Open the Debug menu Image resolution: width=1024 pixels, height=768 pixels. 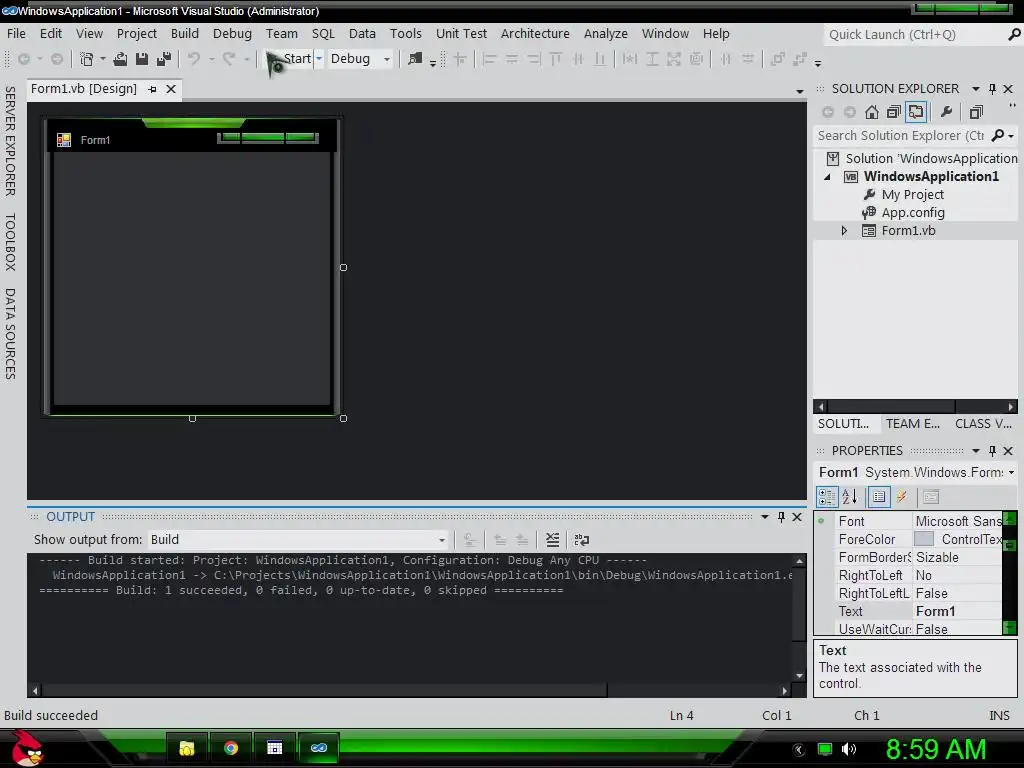[232, 33]
